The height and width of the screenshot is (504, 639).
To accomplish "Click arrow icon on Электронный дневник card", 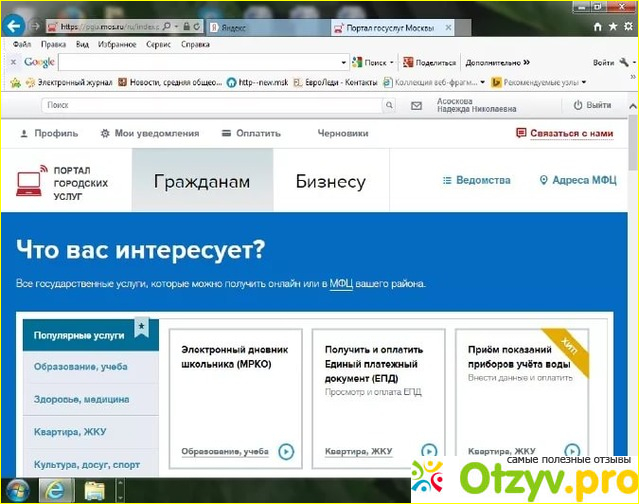I will [286, 452].
